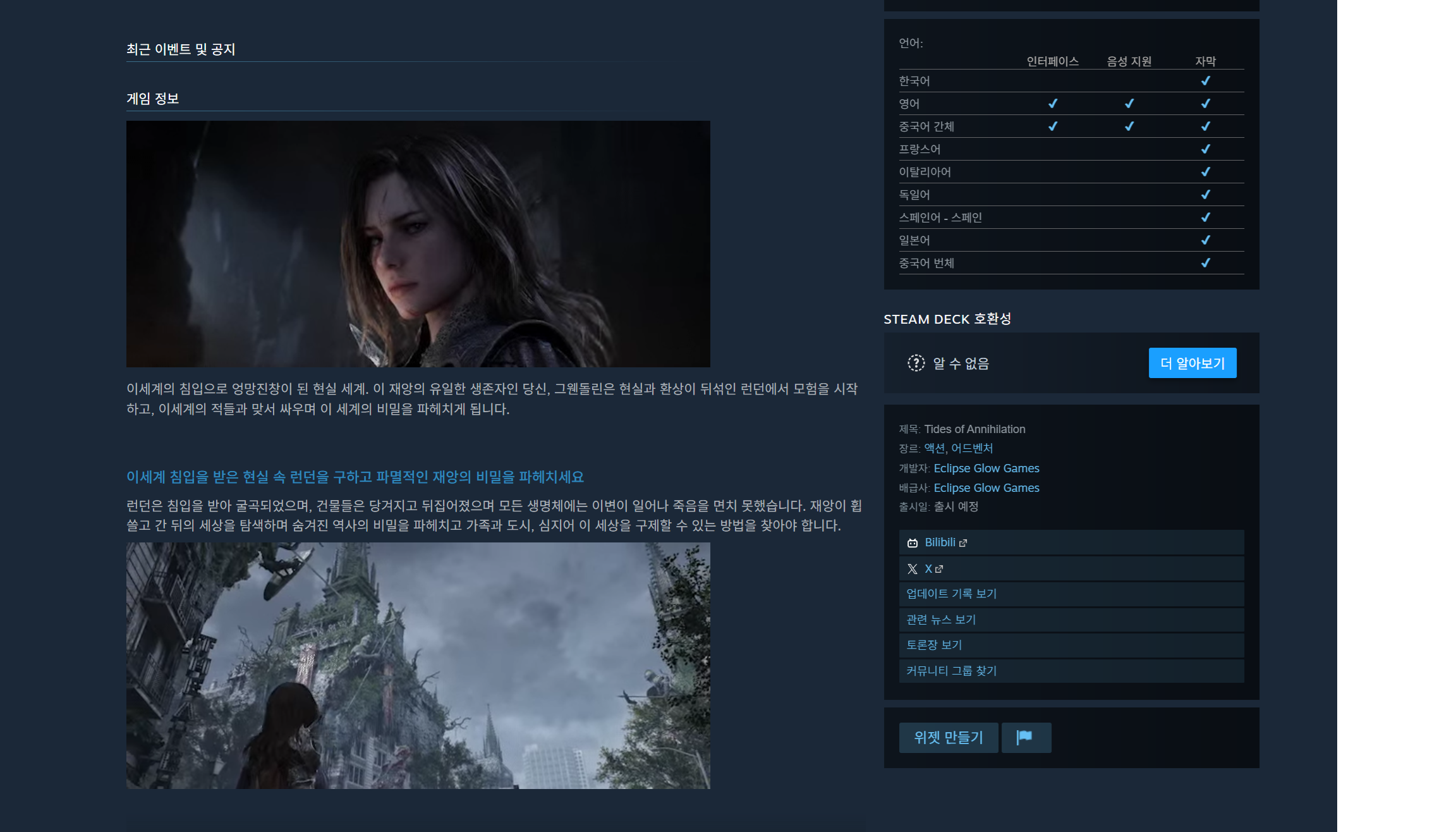Click Korean subtitles checkmark
This screenshot has width=1456, height=832.
(1205, 81)
